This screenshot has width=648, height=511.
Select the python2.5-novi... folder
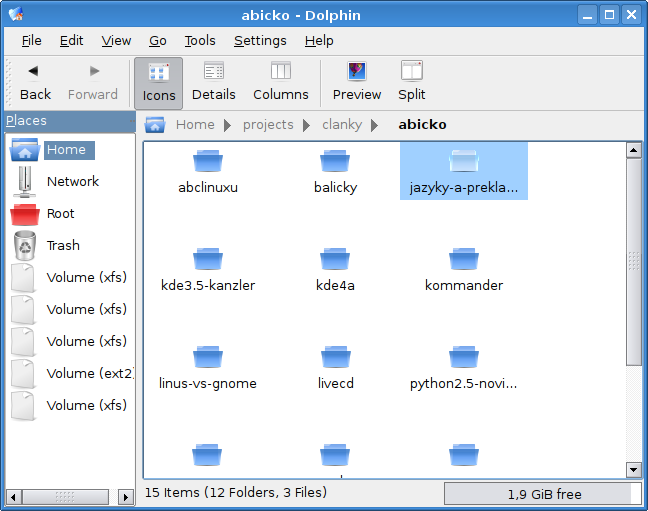[x=464, y=368]
